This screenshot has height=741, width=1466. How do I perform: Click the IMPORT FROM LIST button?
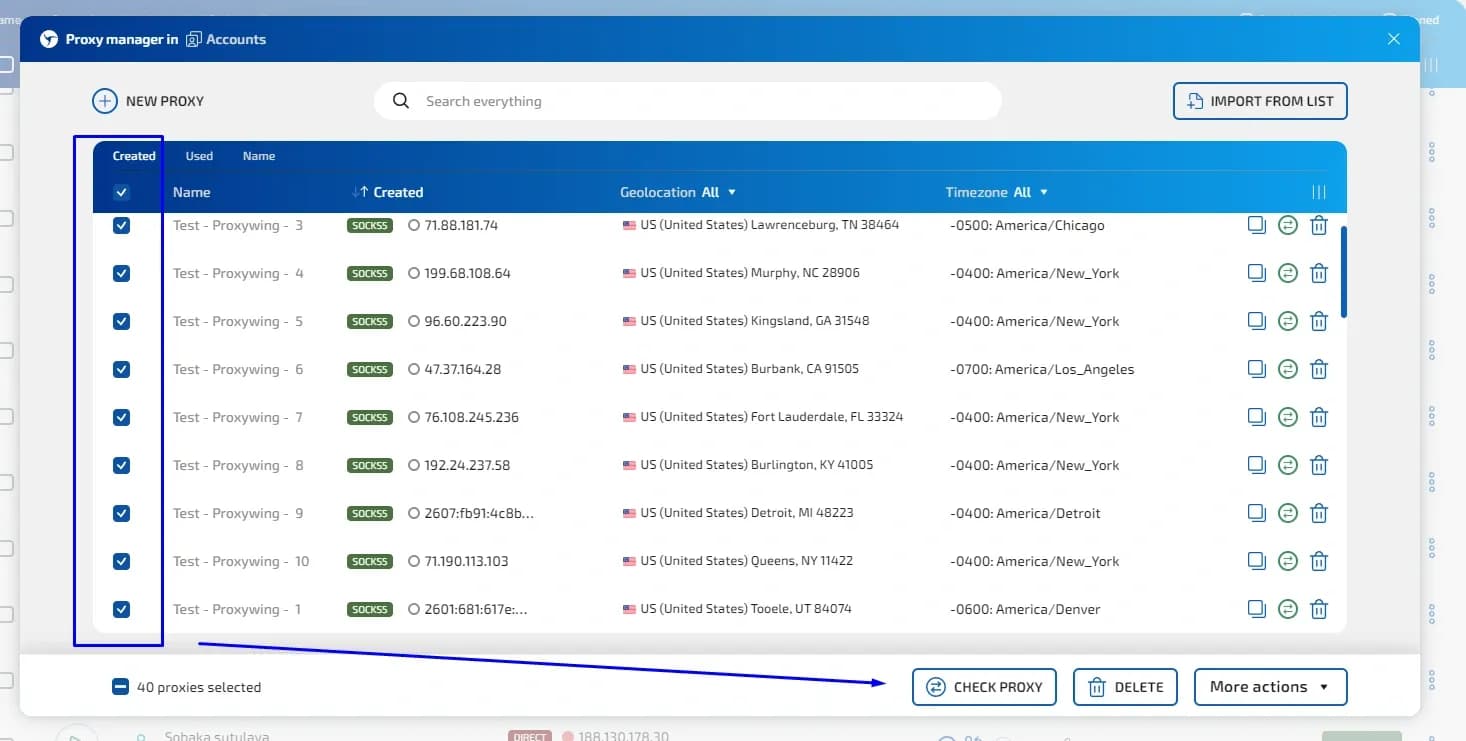tap(1259, 101)
